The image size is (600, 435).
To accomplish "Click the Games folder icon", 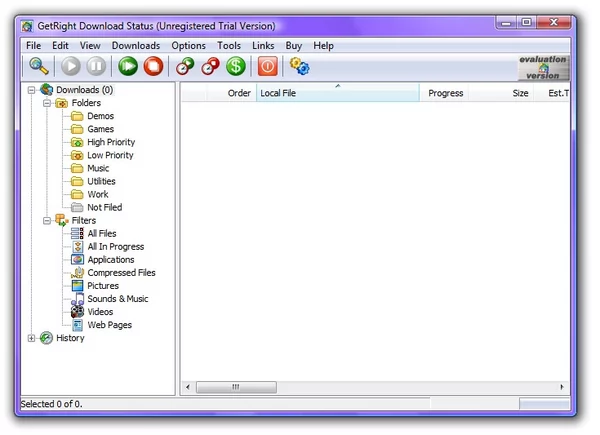I will click(x=77, y=129).
